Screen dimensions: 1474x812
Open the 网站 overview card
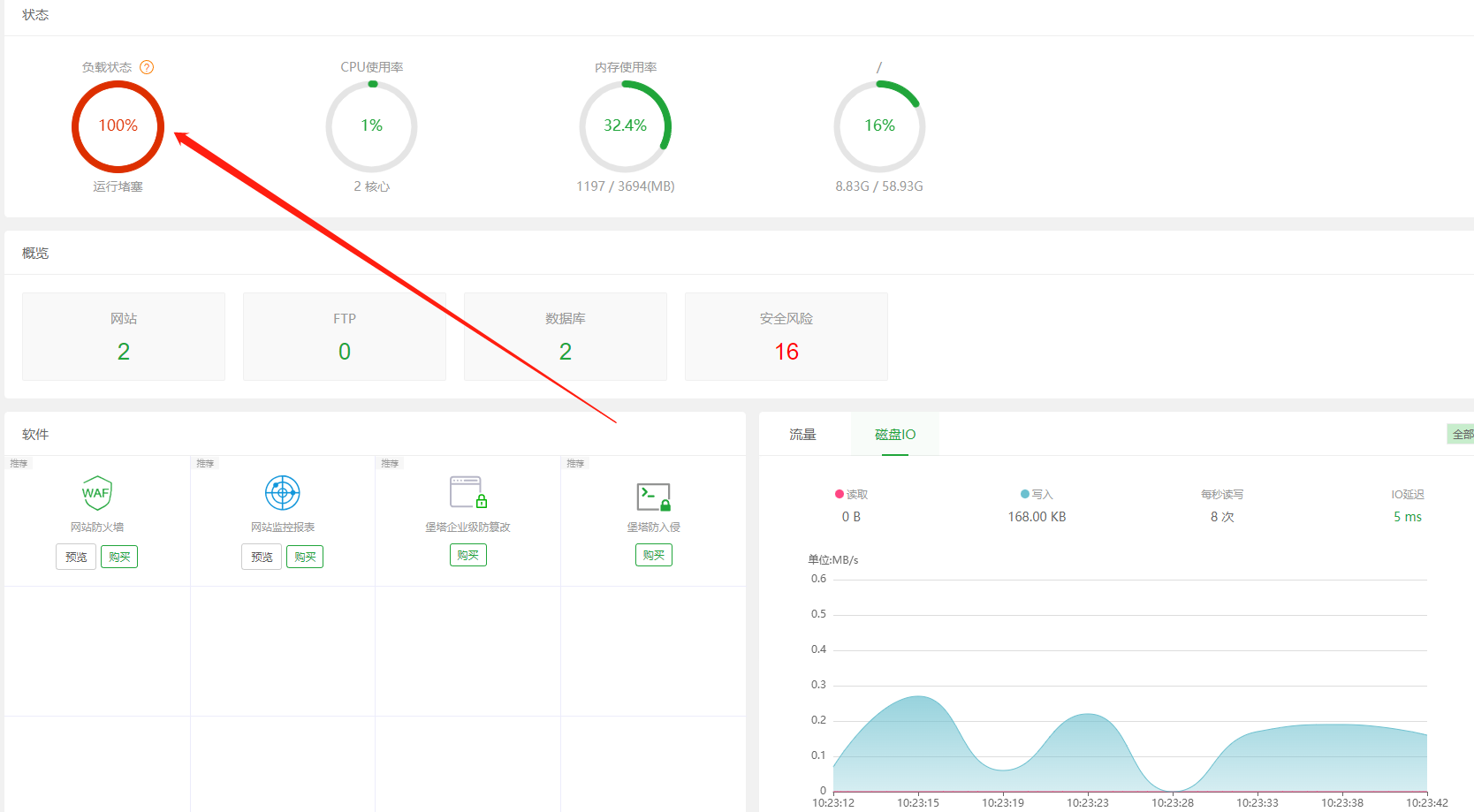tap(124, 337)
